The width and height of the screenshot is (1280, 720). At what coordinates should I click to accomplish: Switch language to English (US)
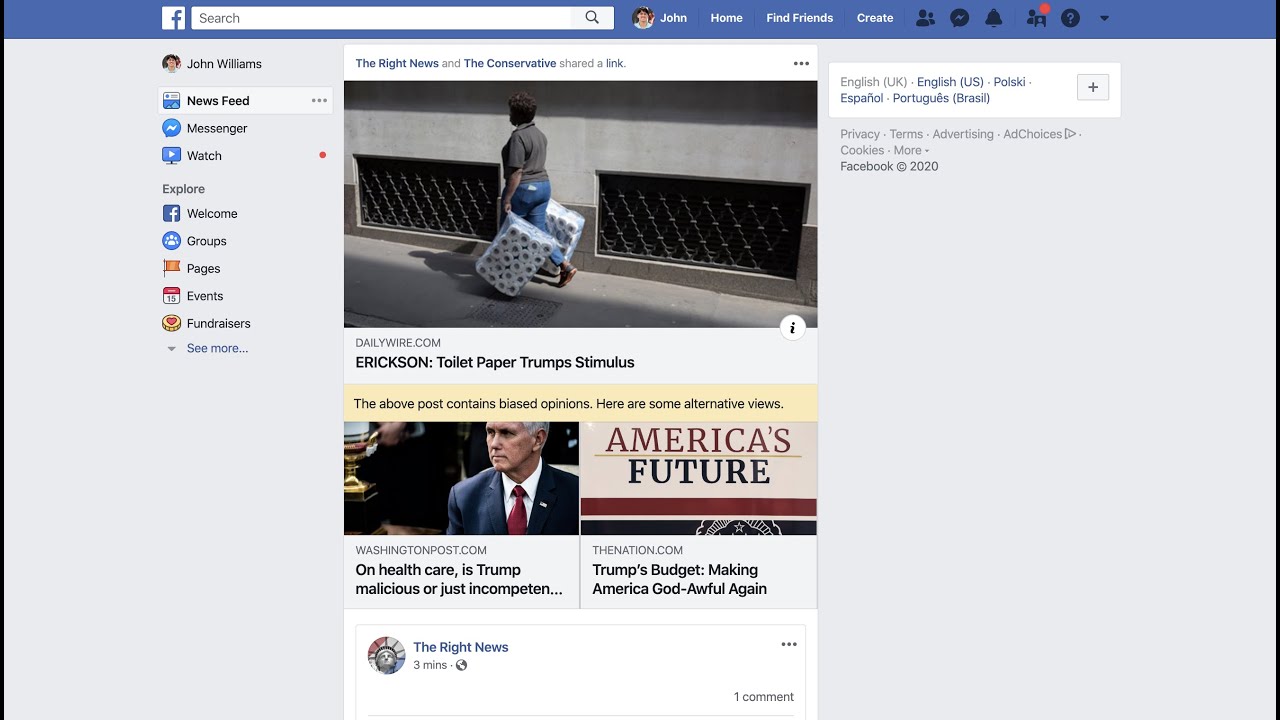point(950,82)
